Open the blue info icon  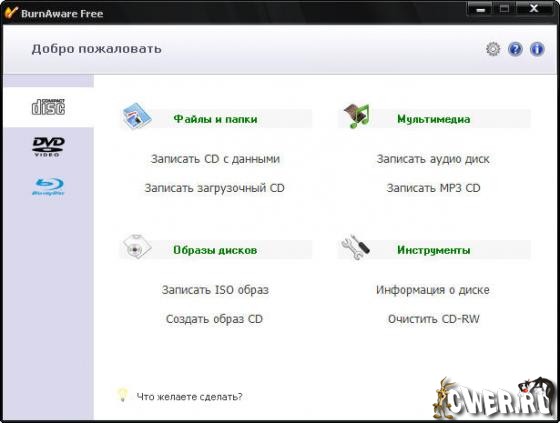point(537,49)
